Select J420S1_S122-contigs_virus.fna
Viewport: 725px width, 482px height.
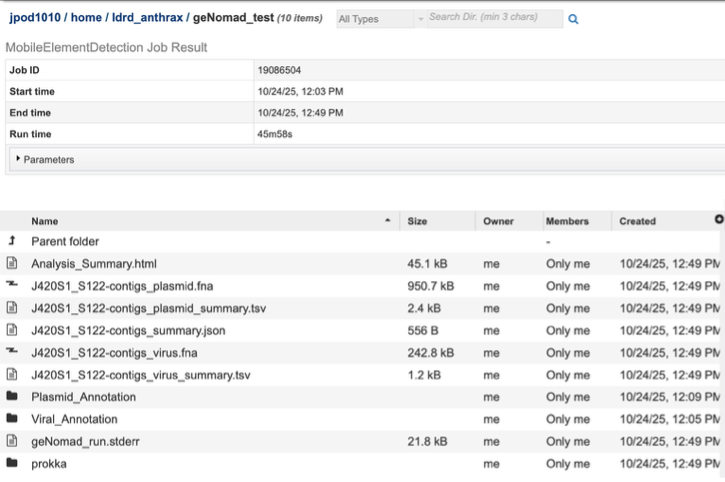(114, 352)
